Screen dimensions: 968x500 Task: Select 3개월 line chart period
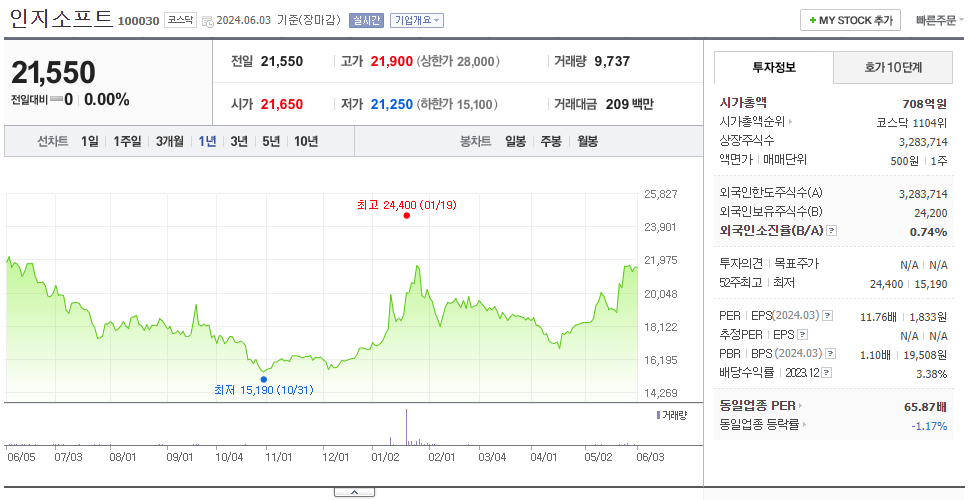click(170, 141)
